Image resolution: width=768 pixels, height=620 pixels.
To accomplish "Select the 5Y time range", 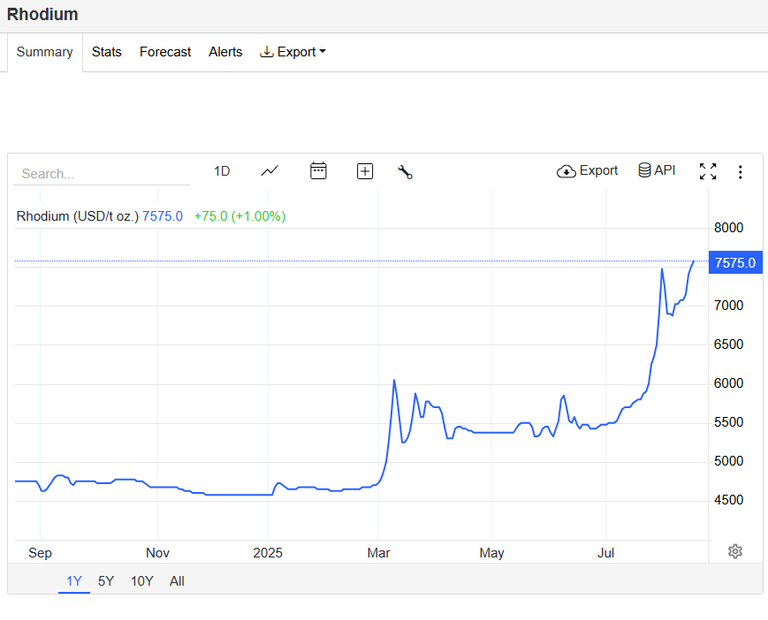I will pos(106,581).
